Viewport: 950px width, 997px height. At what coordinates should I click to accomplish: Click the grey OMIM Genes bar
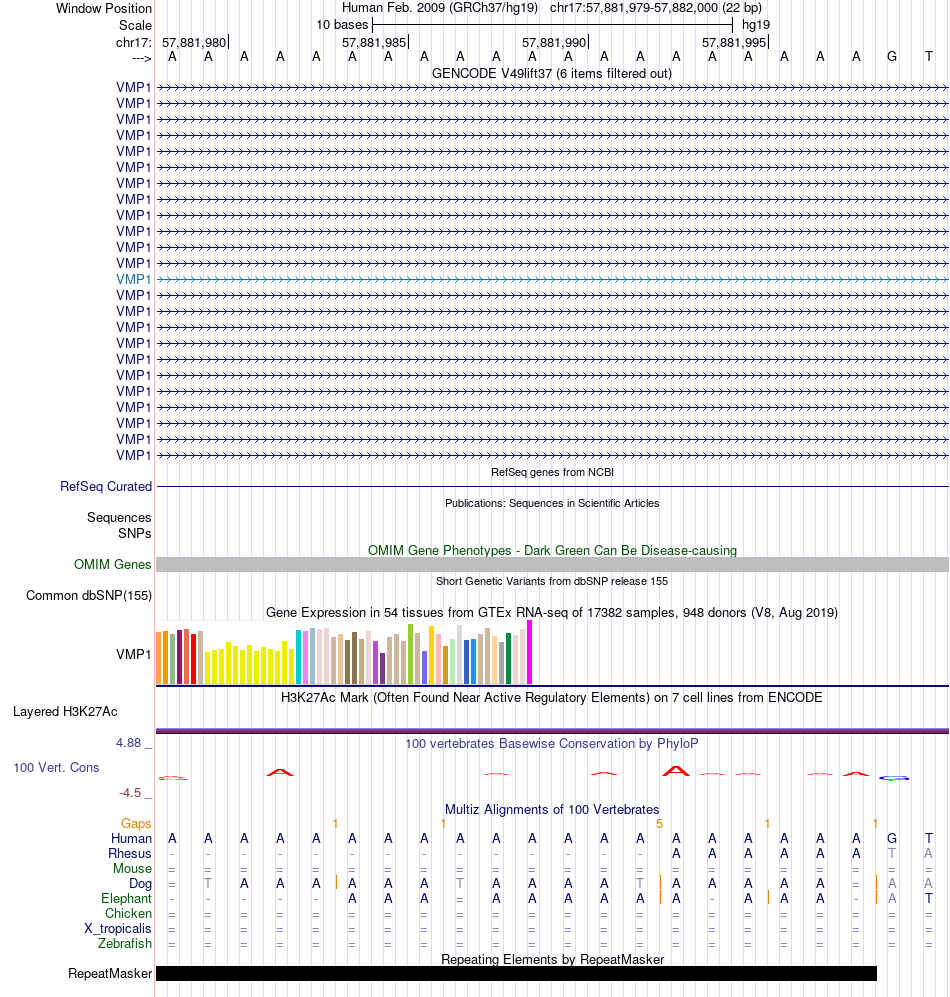pyautogui.click(x=552, y=565)
